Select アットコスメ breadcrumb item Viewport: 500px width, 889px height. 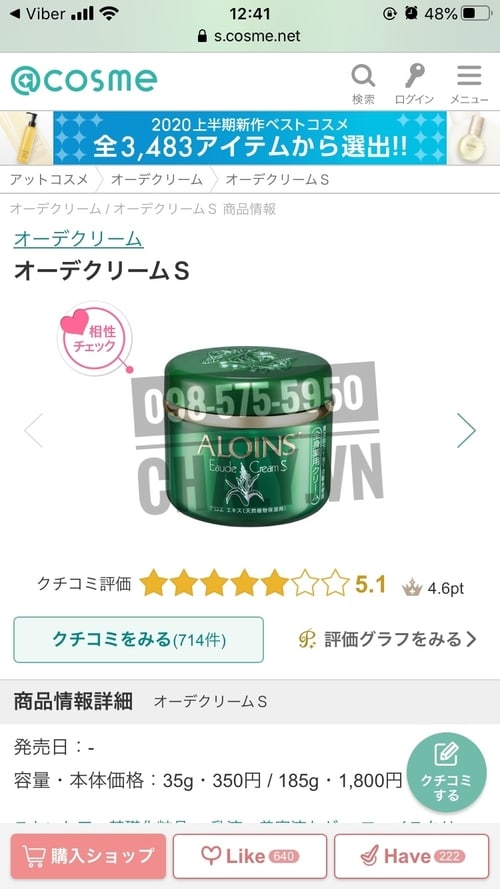pos(49,180)
